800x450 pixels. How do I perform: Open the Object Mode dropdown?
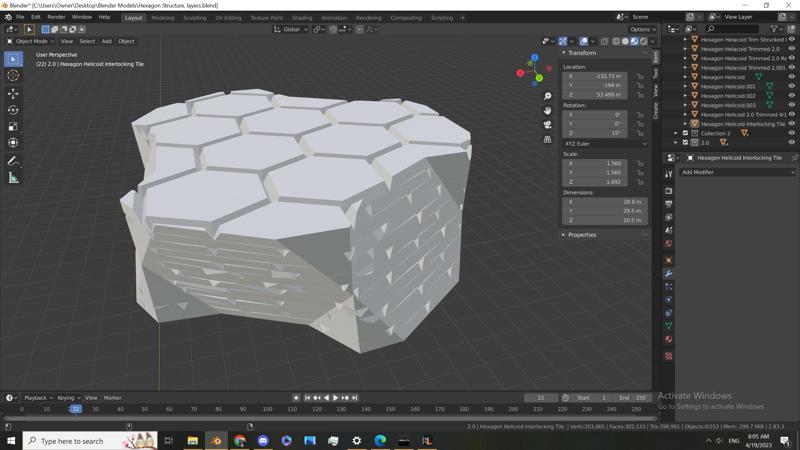31,41
